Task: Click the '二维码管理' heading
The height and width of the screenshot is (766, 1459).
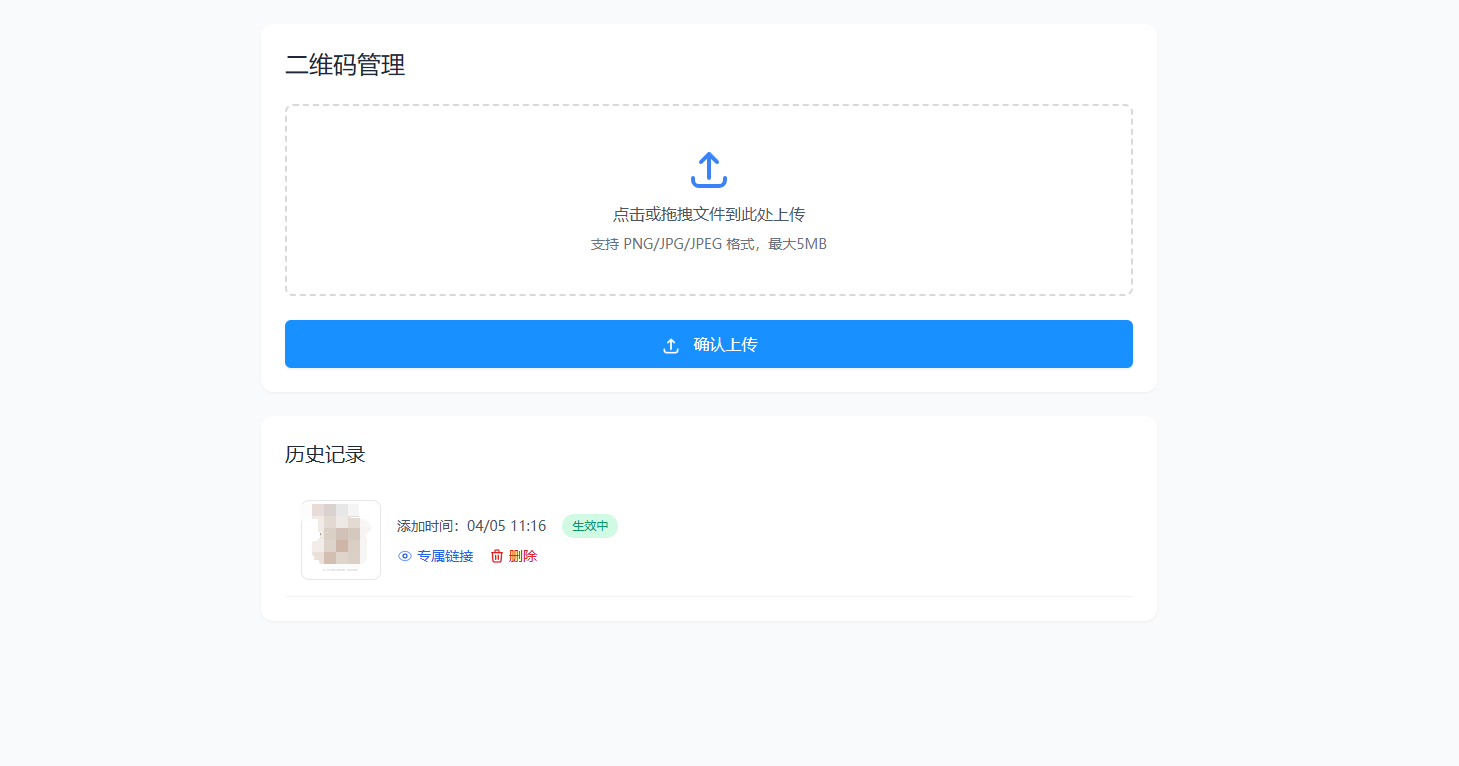Action: (x=345, y=65)
